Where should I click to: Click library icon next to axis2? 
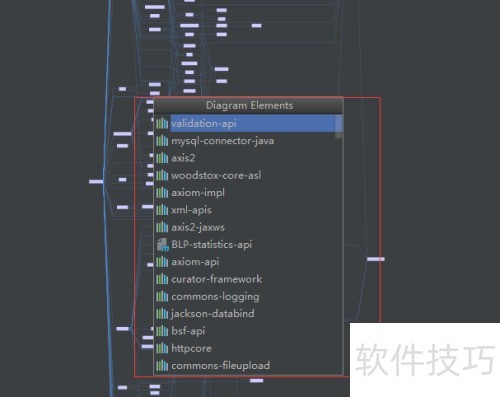162,158
